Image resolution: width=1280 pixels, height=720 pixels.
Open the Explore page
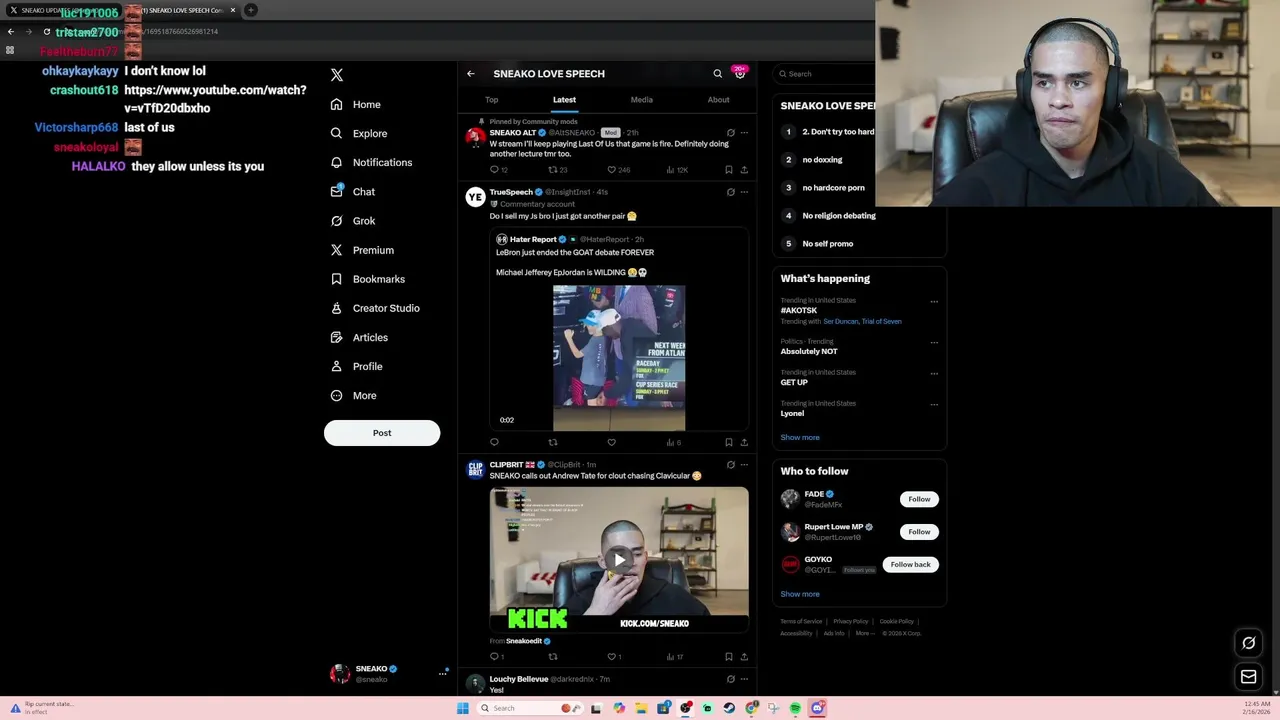358,133
